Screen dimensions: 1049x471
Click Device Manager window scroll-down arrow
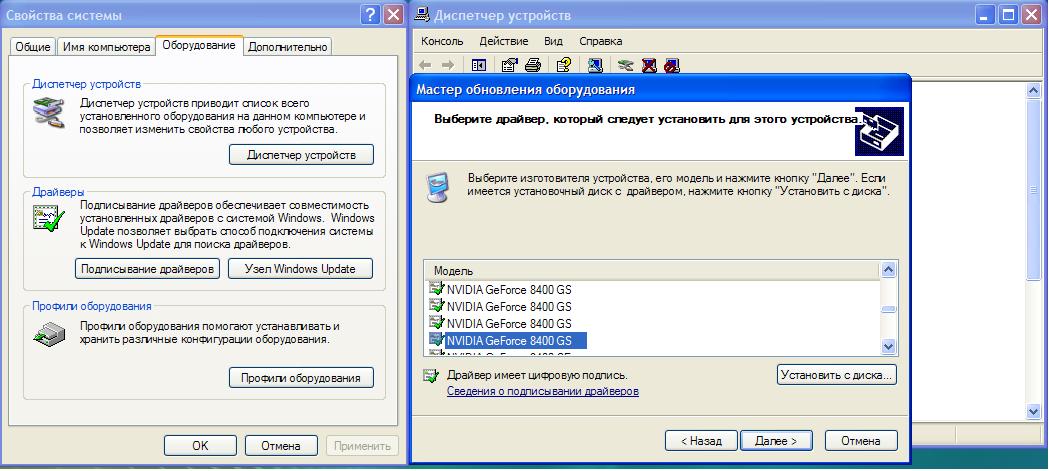point(1032,411)
